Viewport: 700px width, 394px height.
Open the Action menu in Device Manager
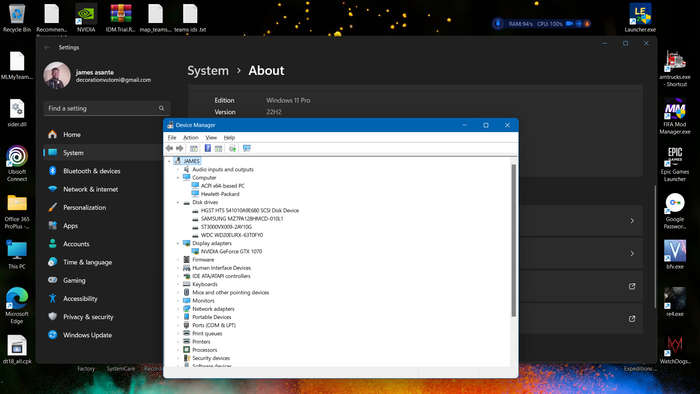pyautogui.click(x=191, y=137)
